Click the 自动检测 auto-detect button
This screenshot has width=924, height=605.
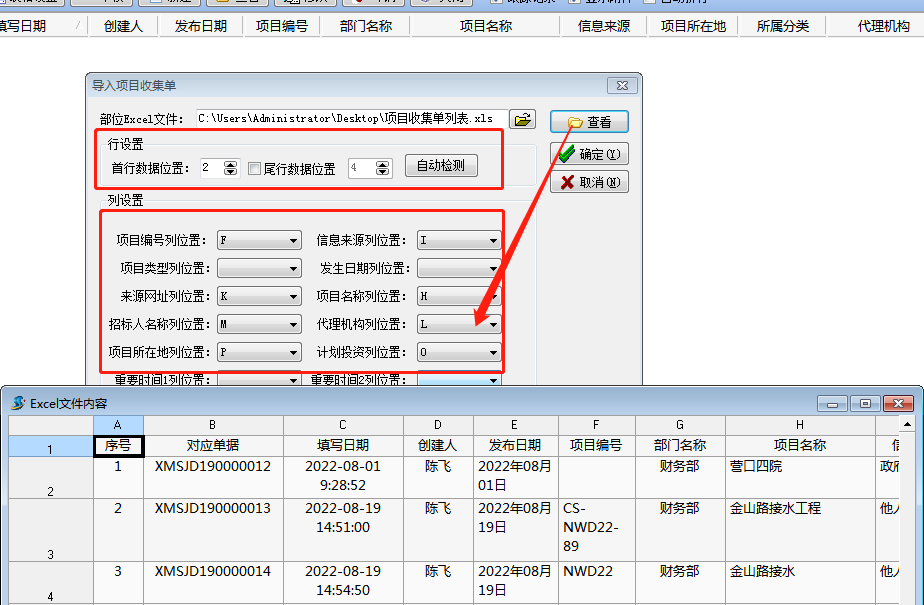point(441,166)
